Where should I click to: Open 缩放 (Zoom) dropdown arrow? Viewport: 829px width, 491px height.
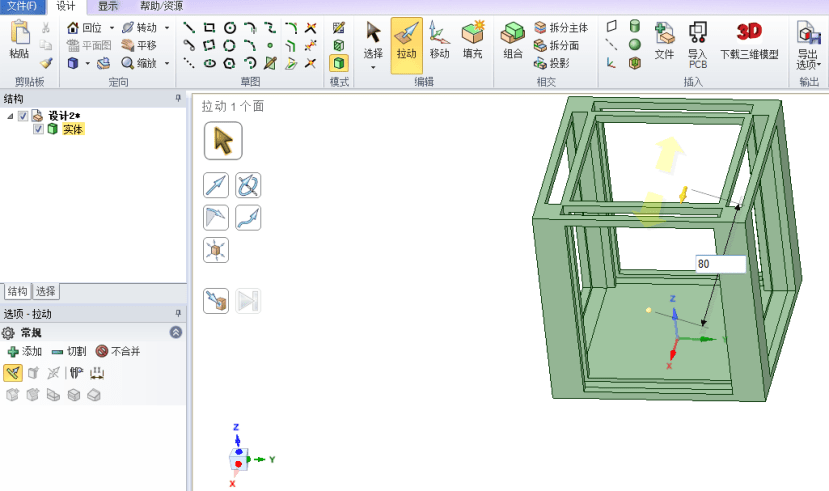(167, 63)
